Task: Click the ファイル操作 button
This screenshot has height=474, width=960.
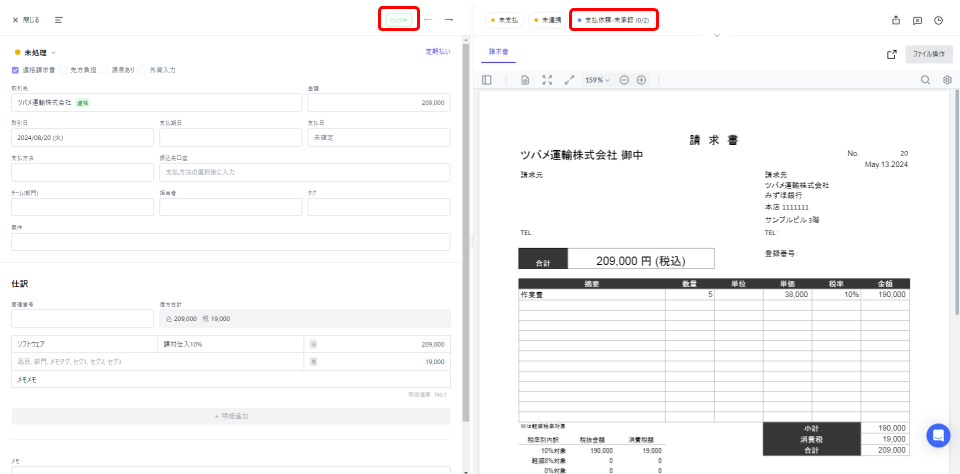Action: [929, 54]
